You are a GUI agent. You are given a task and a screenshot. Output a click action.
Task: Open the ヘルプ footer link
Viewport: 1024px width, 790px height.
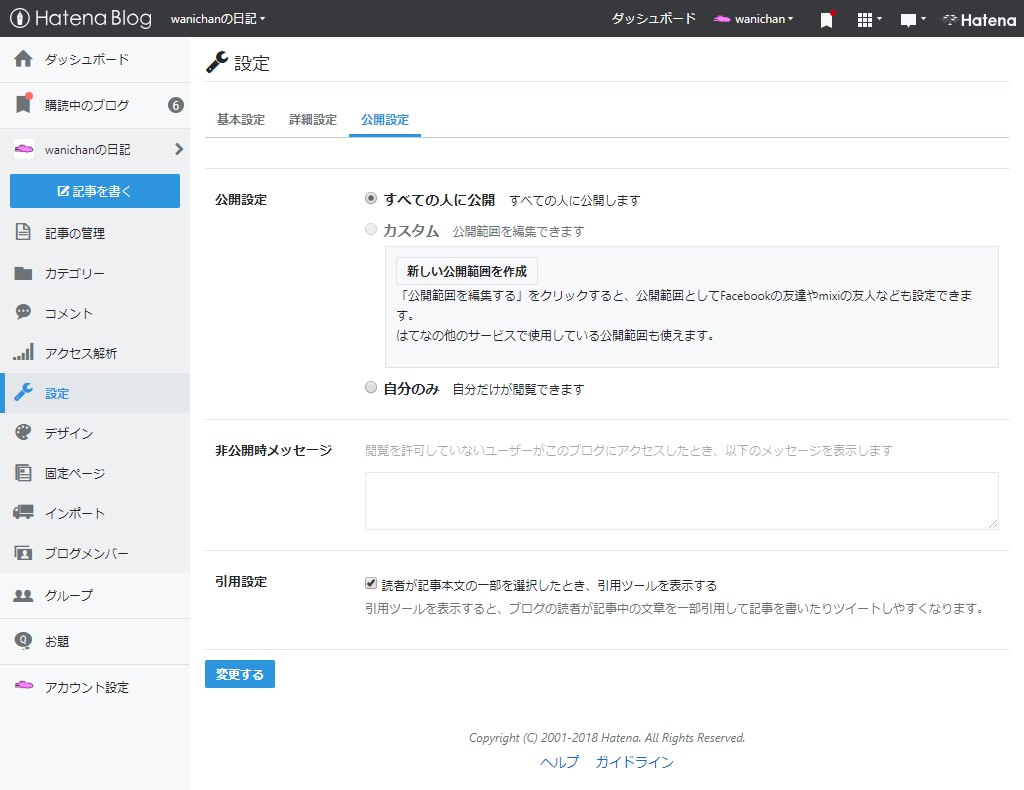coord(560,762)
